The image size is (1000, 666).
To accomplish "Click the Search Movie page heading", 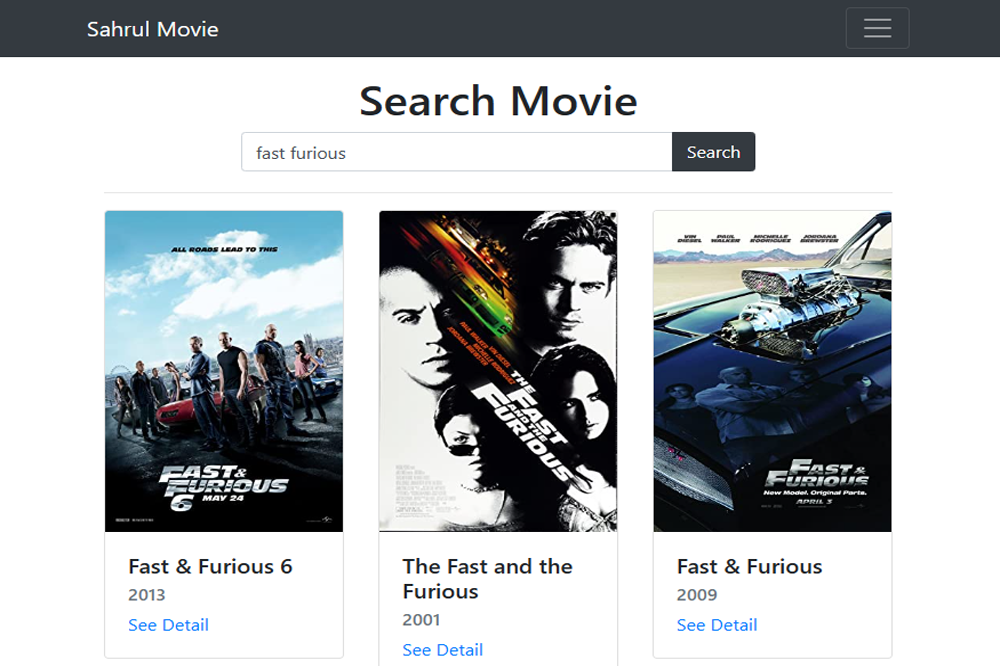I will click(498, 101).
